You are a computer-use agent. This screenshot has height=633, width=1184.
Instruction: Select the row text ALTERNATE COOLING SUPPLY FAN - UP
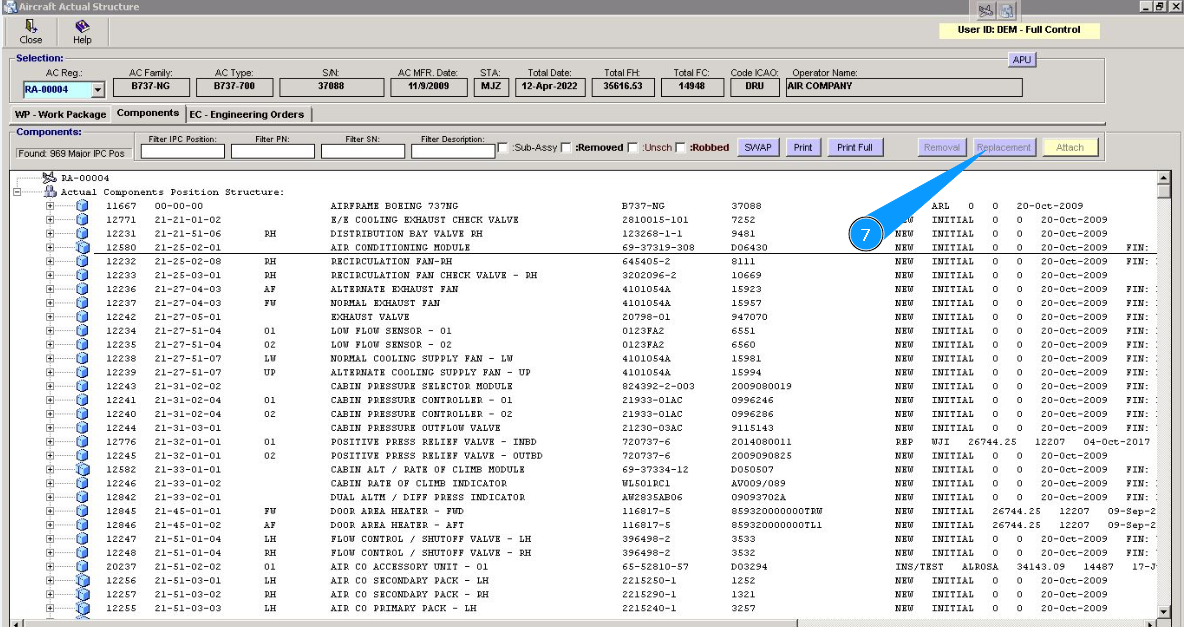click(430, 372)
